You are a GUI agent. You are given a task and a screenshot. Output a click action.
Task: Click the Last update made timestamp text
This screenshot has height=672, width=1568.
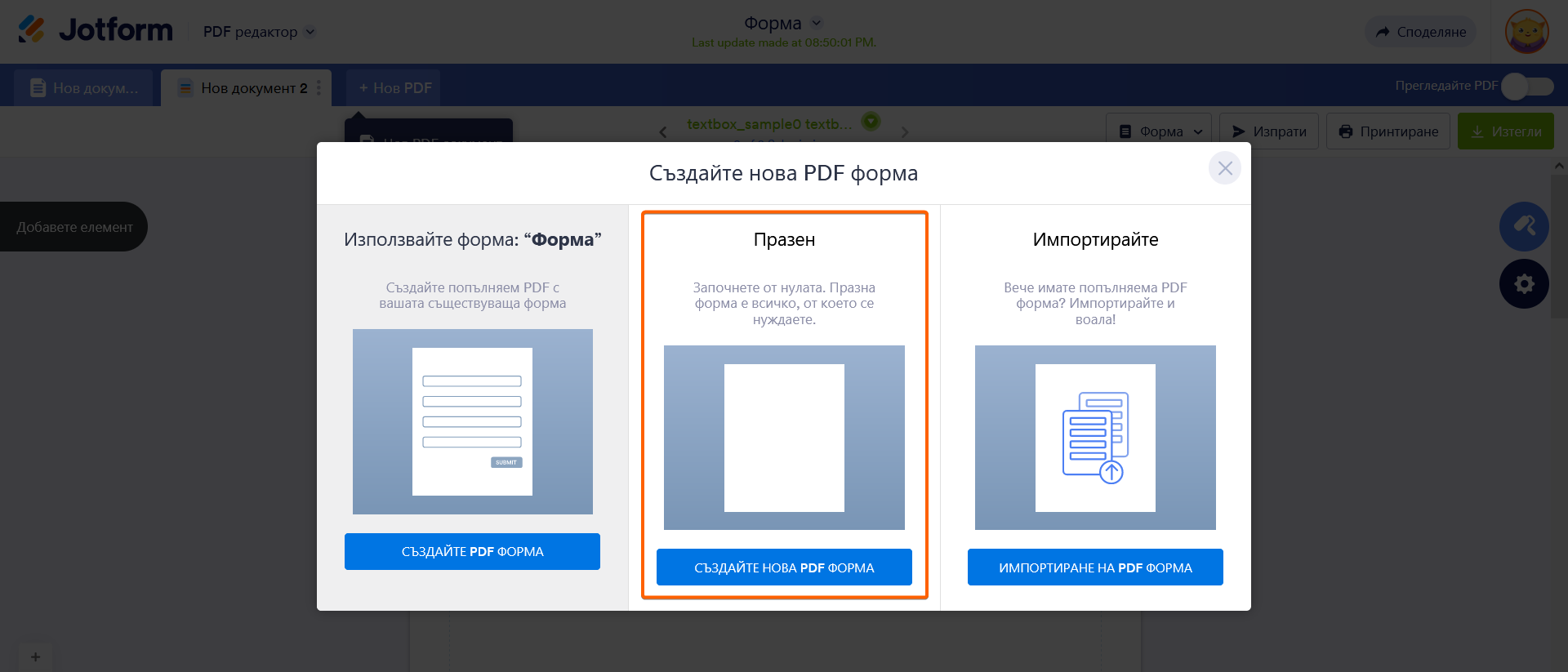coord(783,42)
